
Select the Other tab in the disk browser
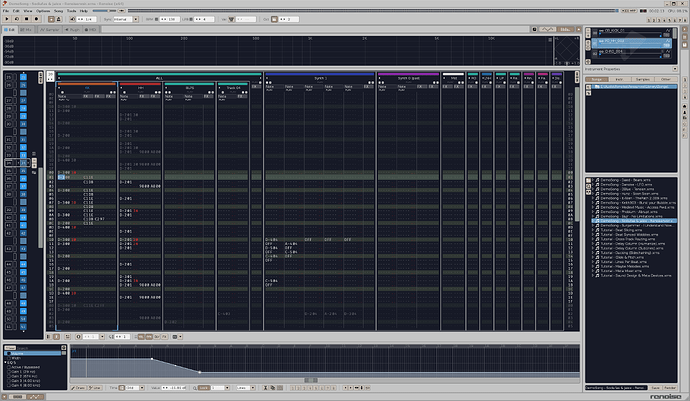pos(666,79)
